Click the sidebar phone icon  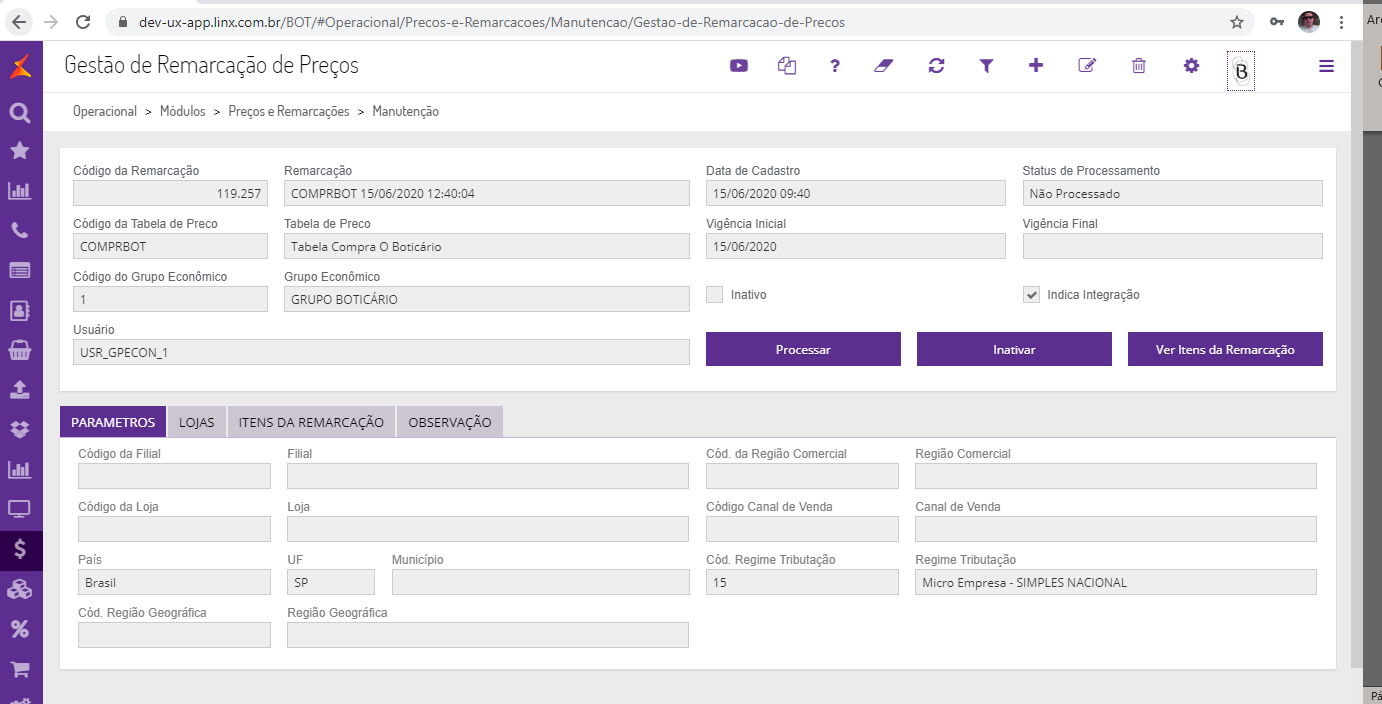(20, 230)
